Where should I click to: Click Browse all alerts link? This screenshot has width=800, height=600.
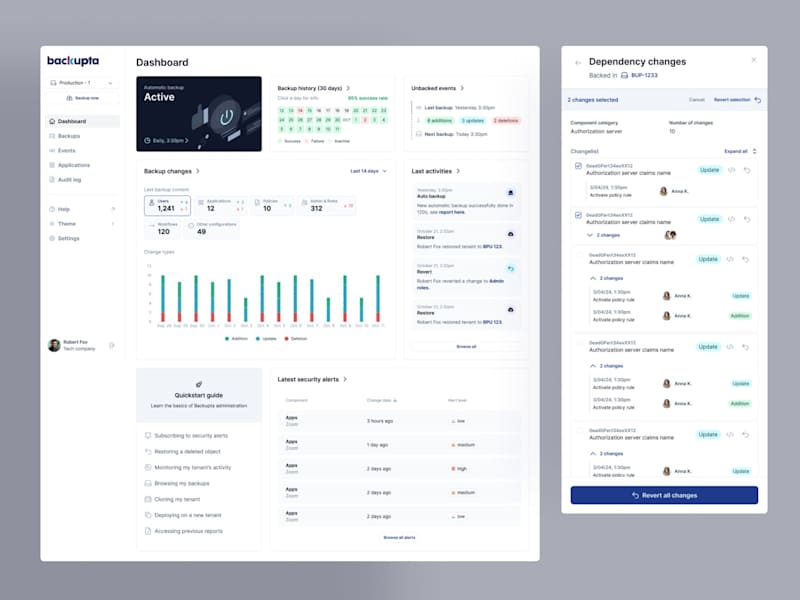[399, 537]
